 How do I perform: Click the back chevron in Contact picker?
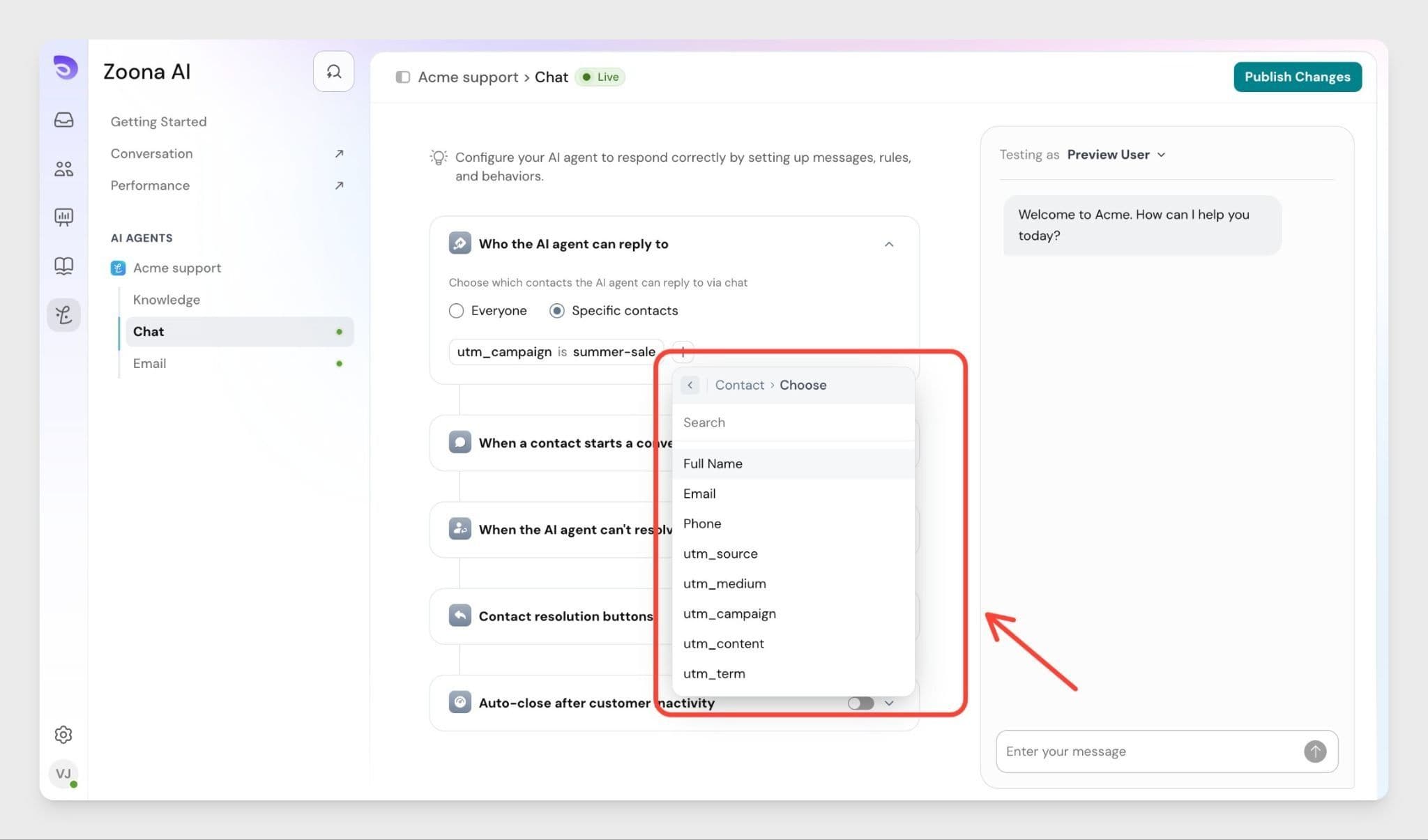click(x=690, y=385)
